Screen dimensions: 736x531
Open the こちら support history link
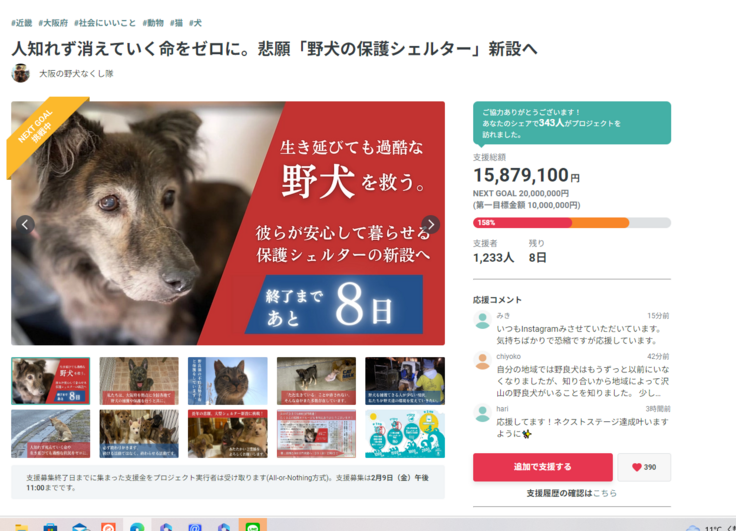tap(605, 493)
